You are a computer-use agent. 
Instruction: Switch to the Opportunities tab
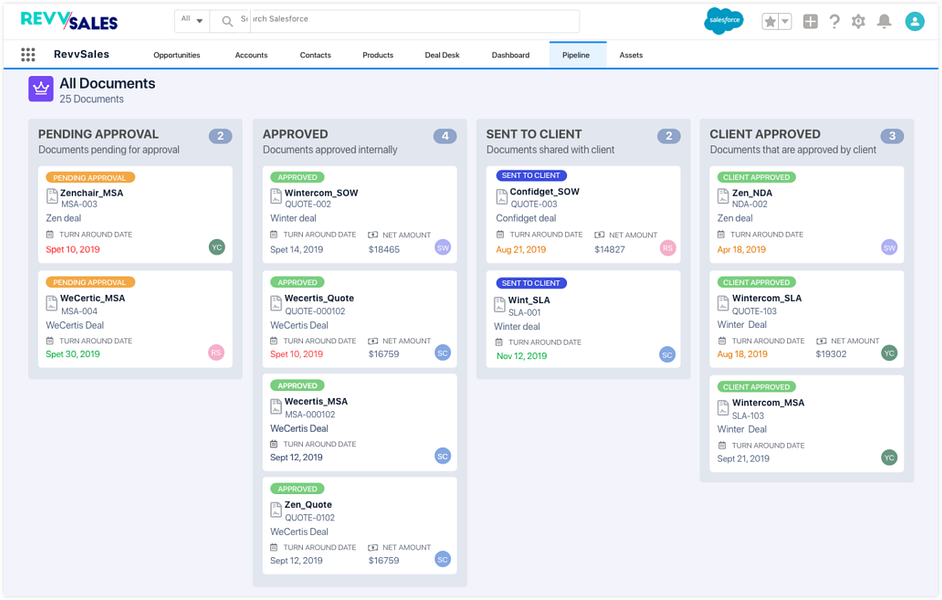click(x=177, y=55)
